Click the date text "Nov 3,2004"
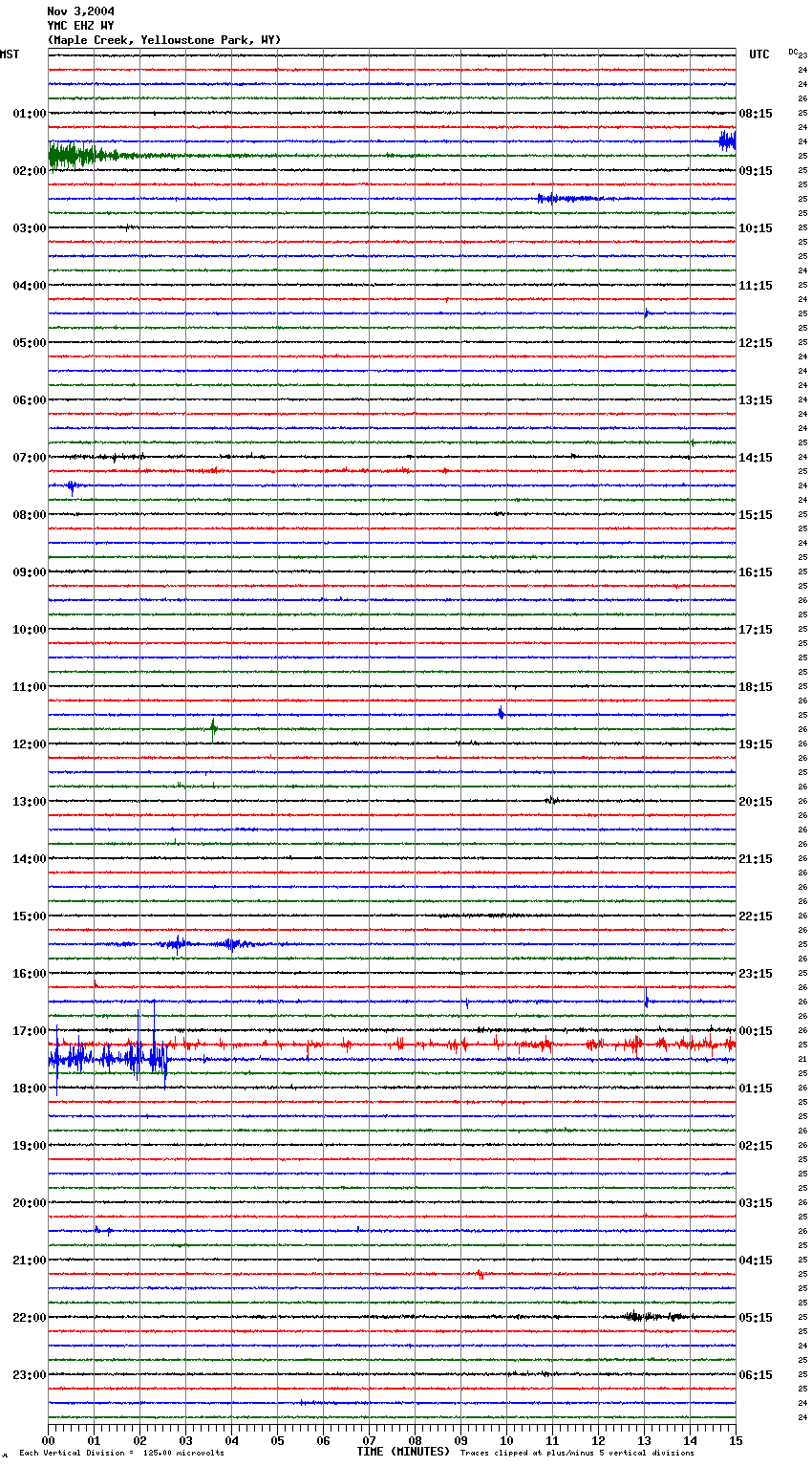Screen dimensions: 812x1466 coord(80,11)
